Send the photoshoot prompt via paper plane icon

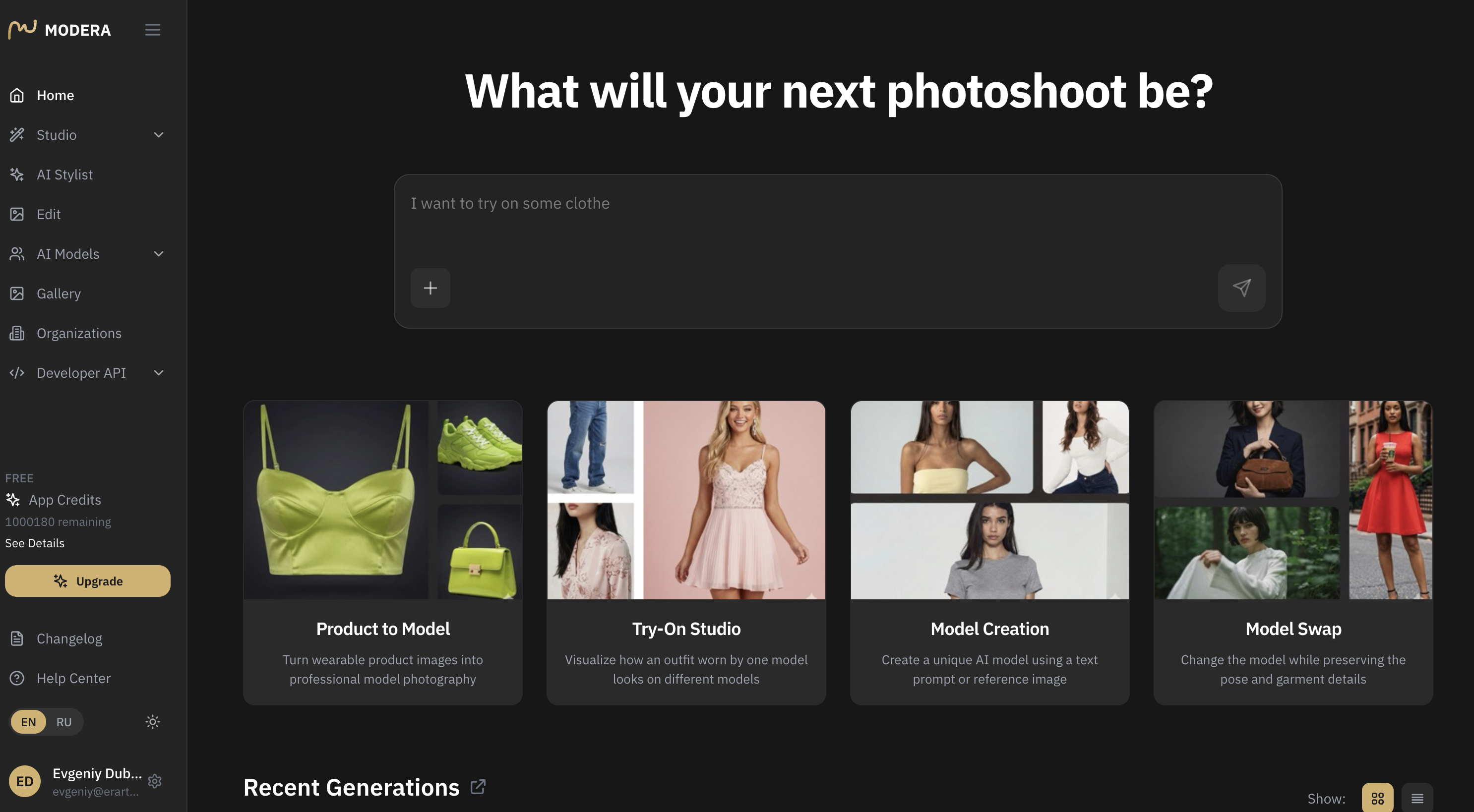(1241, 288)
